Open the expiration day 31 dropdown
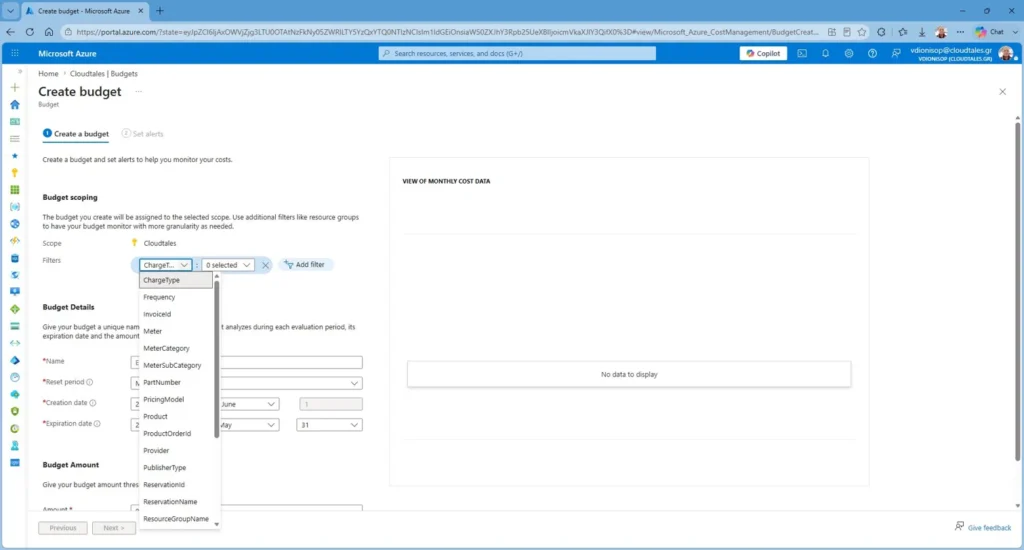The height and width of the screenshot is (550, 1024). pos(329,425)
